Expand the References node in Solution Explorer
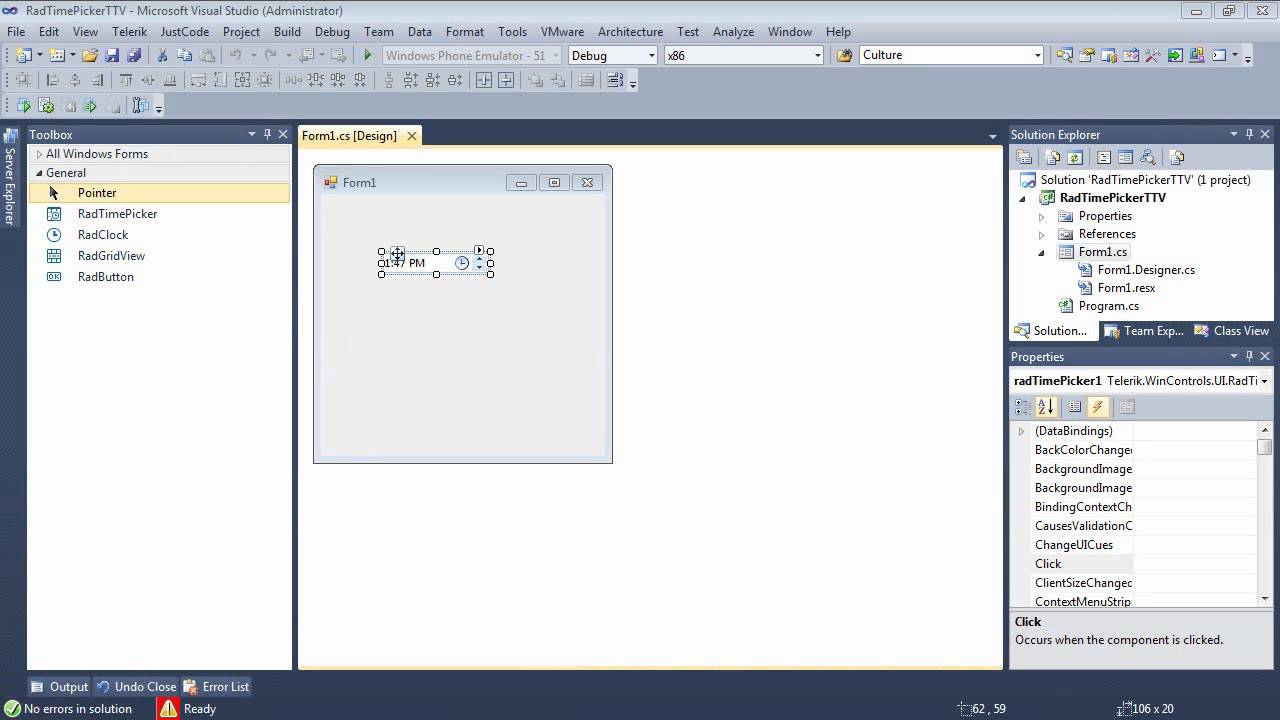The image size is (1280, 720). (x=1041, y=234)
